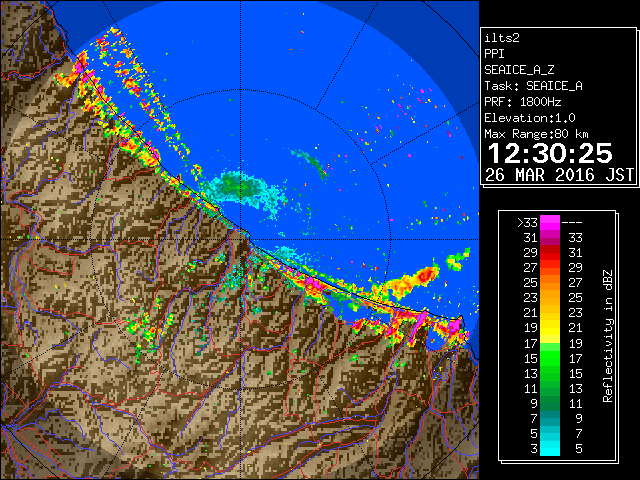Pick the green 13-15 dBZ color swatch
The width and height of the screenshot is (640, 480).
point(550,373)
